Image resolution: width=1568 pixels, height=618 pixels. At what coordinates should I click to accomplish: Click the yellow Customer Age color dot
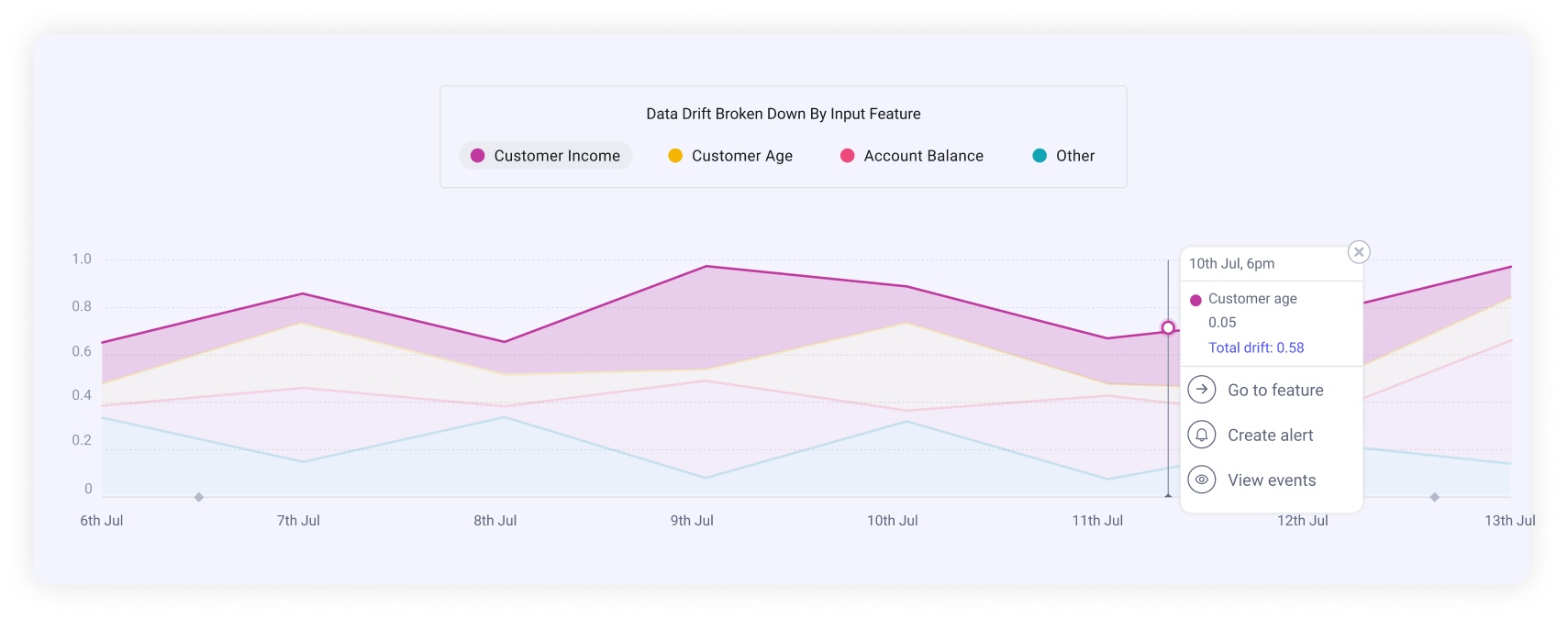tap(675, 156)
